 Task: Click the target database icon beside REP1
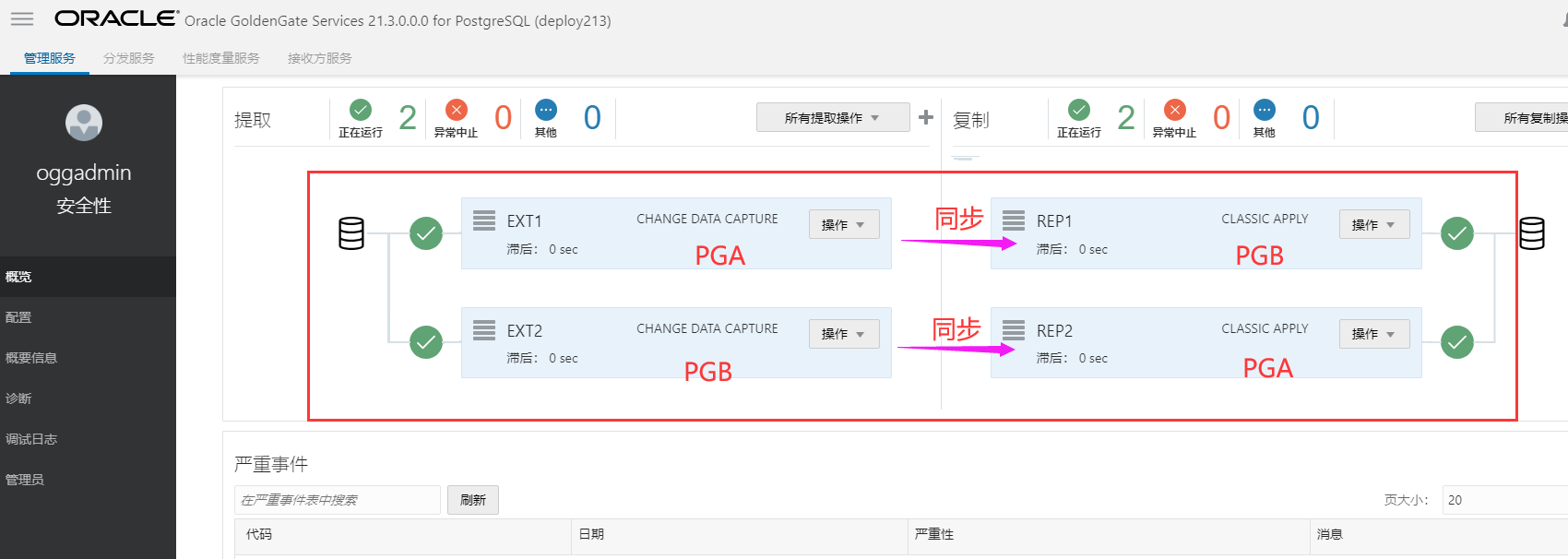(1532, 233)
